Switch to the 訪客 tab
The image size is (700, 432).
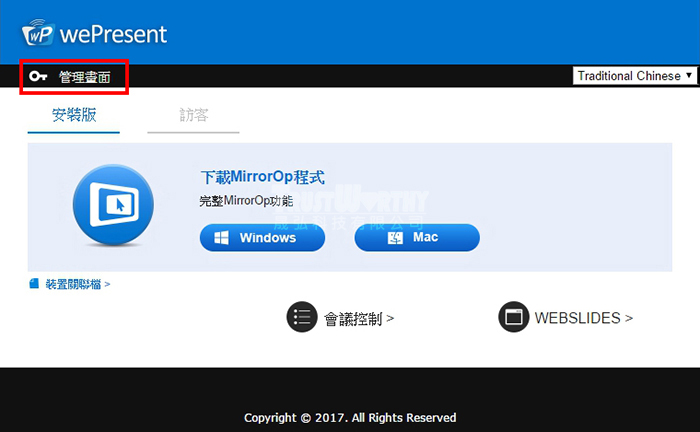193,115
